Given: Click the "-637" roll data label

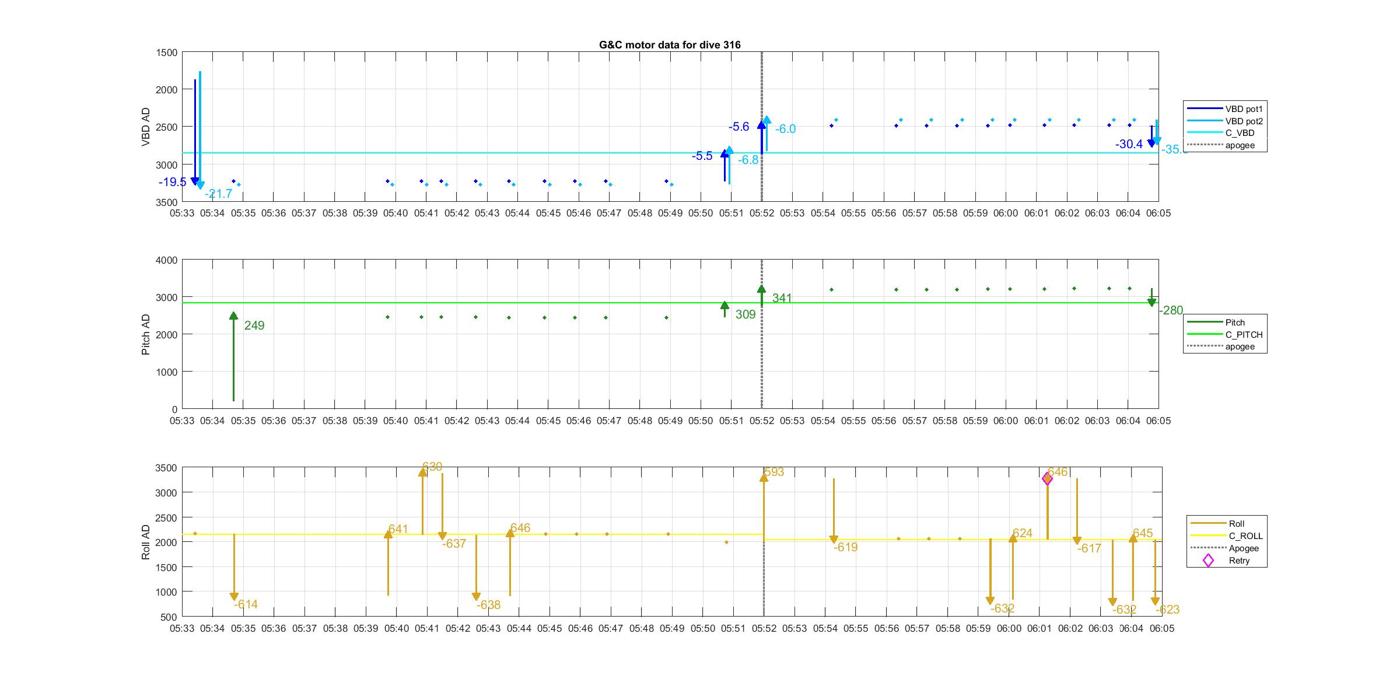Looking at the screenshot, I should (454, 544).
